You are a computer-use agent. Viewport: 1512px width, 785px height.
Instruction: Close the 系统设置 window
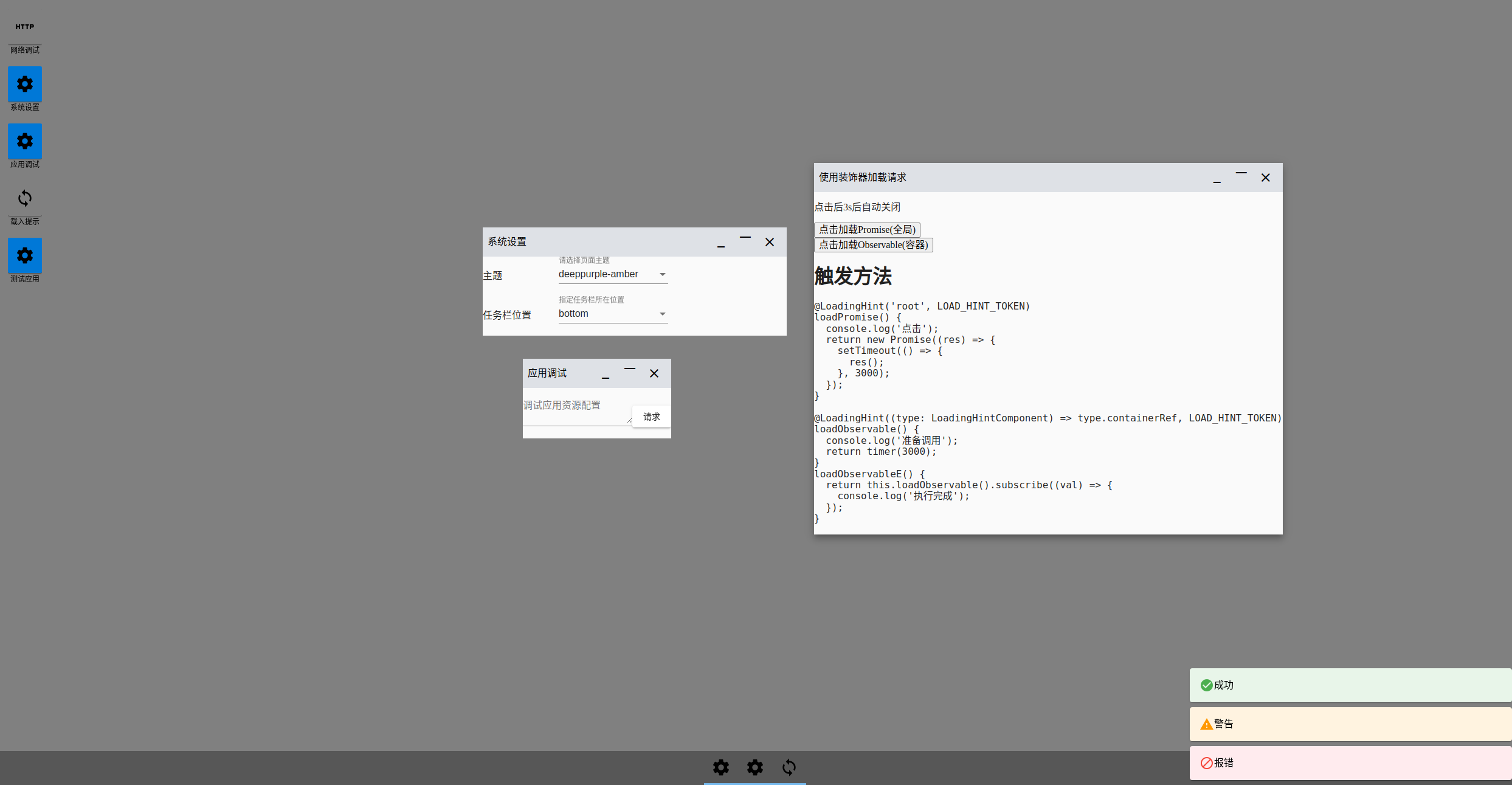pos(770,242)
